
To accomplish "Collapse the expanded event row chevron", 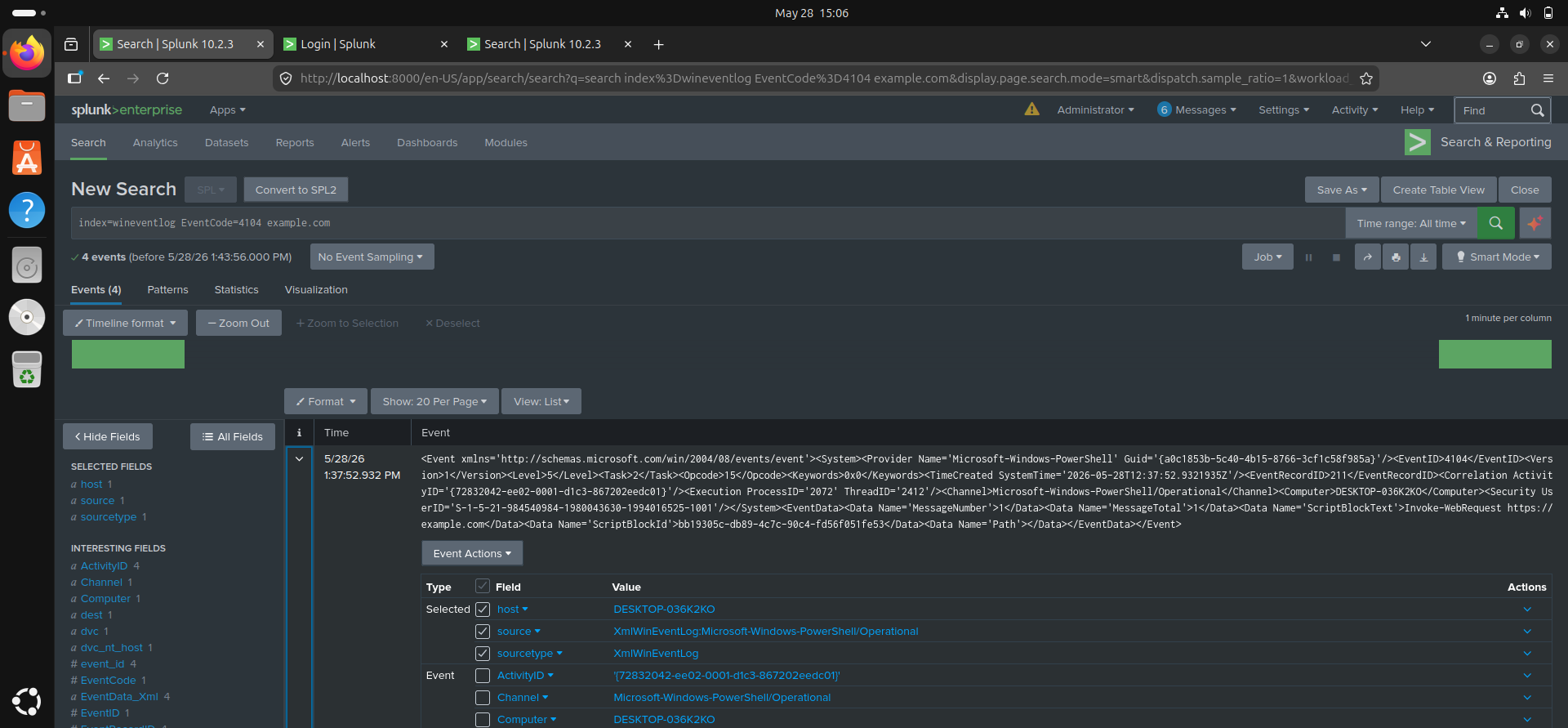I will pyautogui.click(x=299, y=459).
